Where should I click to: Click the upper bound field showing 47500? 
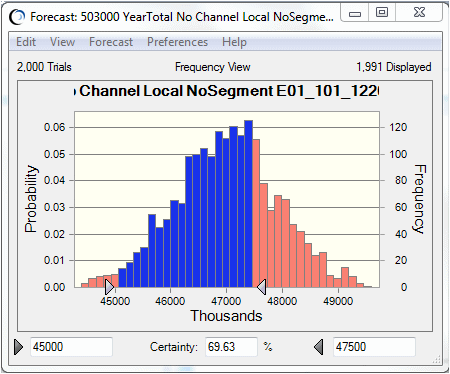click(x=374, y=347)
